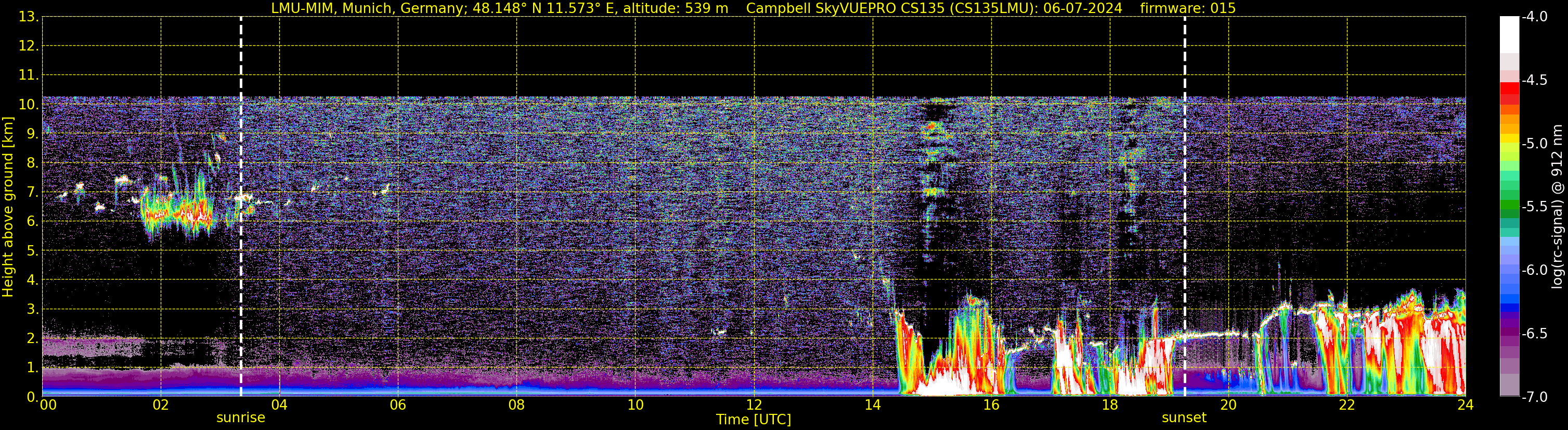Click the '2.' height tick label
This screenshot has width=1568, height=430.
pos(33,339)
